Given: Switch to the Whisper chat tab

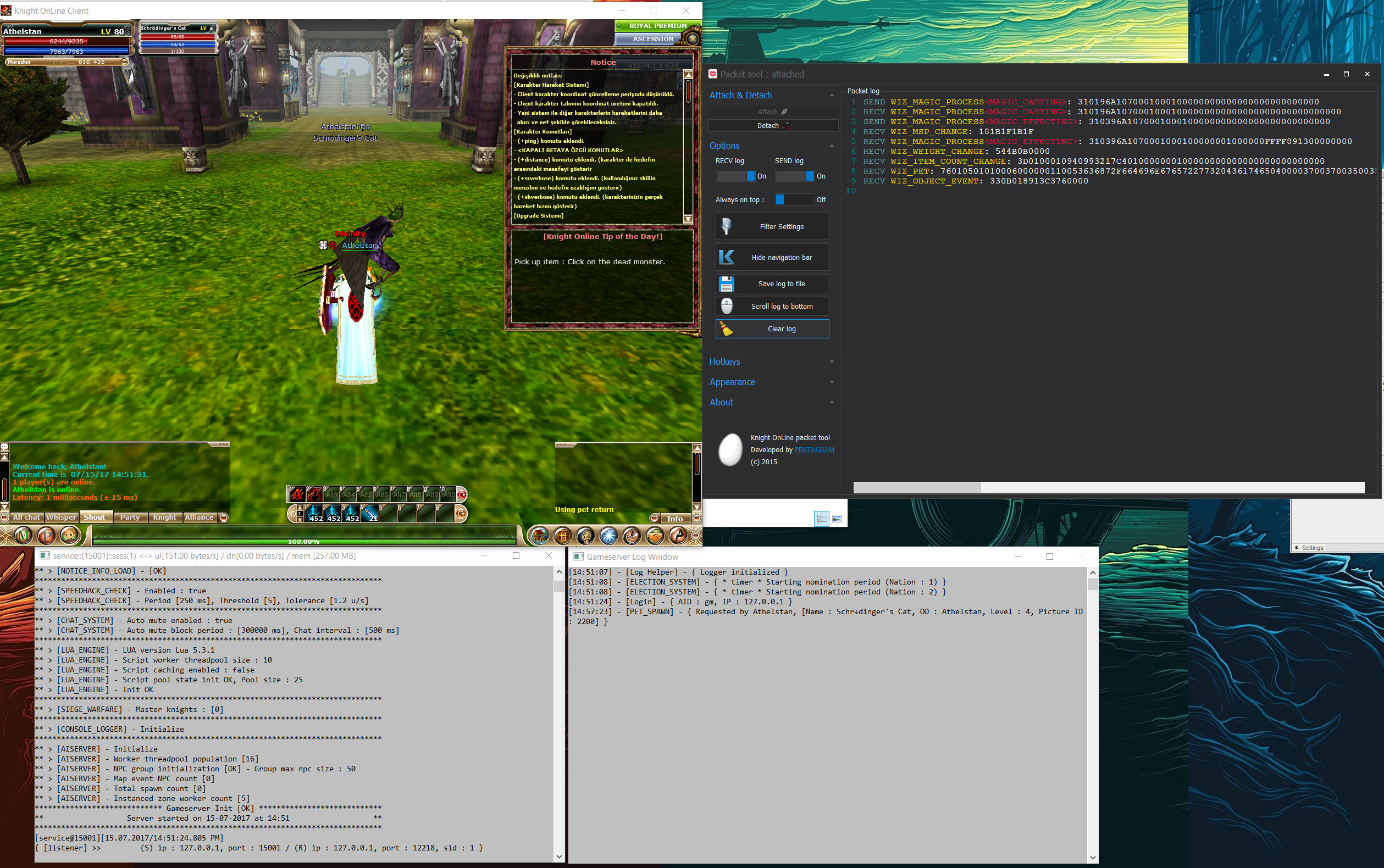Looking at the screenshot, I should tap(61, 518).
